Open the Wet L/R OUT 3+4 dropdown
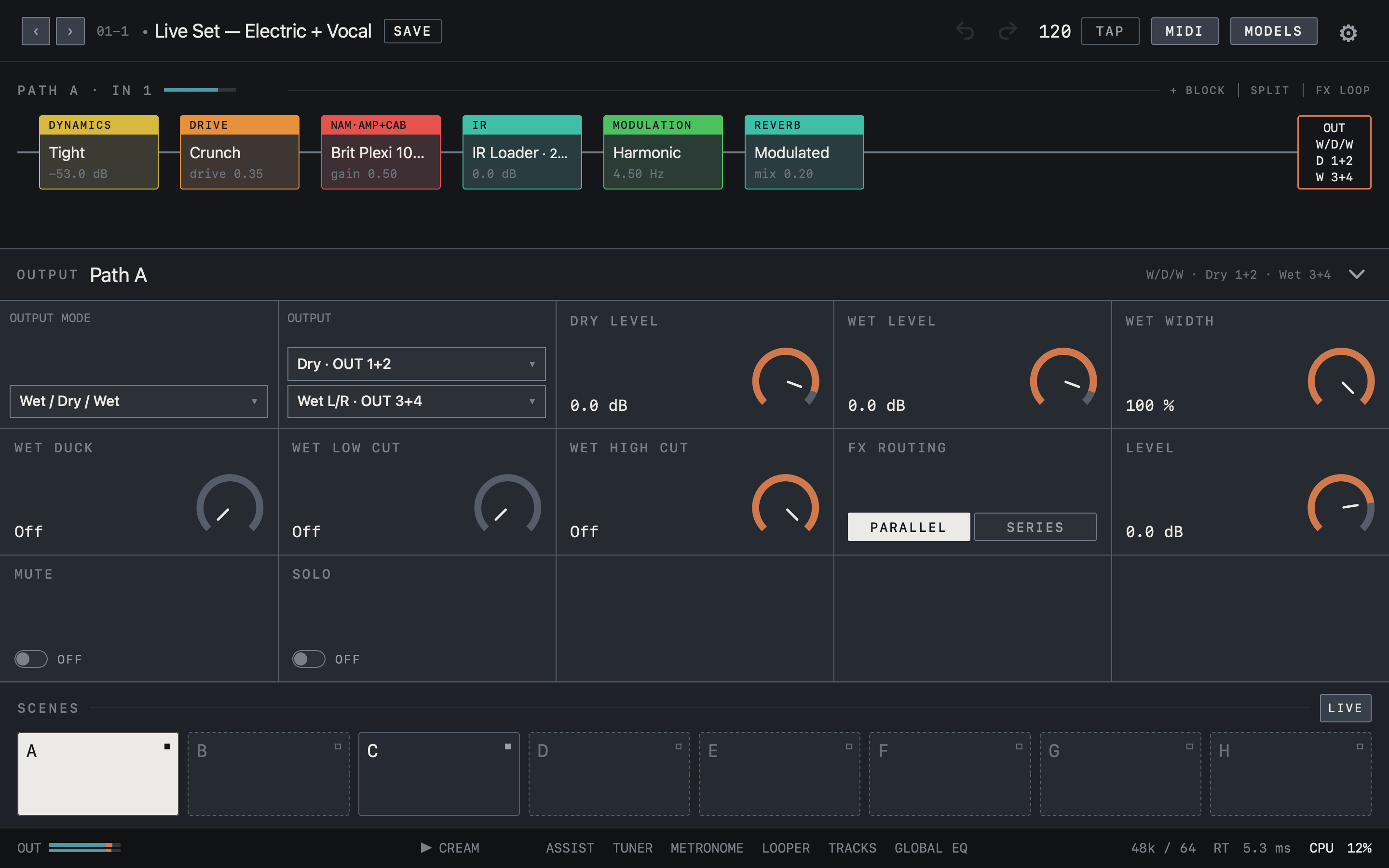 coord(416,401)
